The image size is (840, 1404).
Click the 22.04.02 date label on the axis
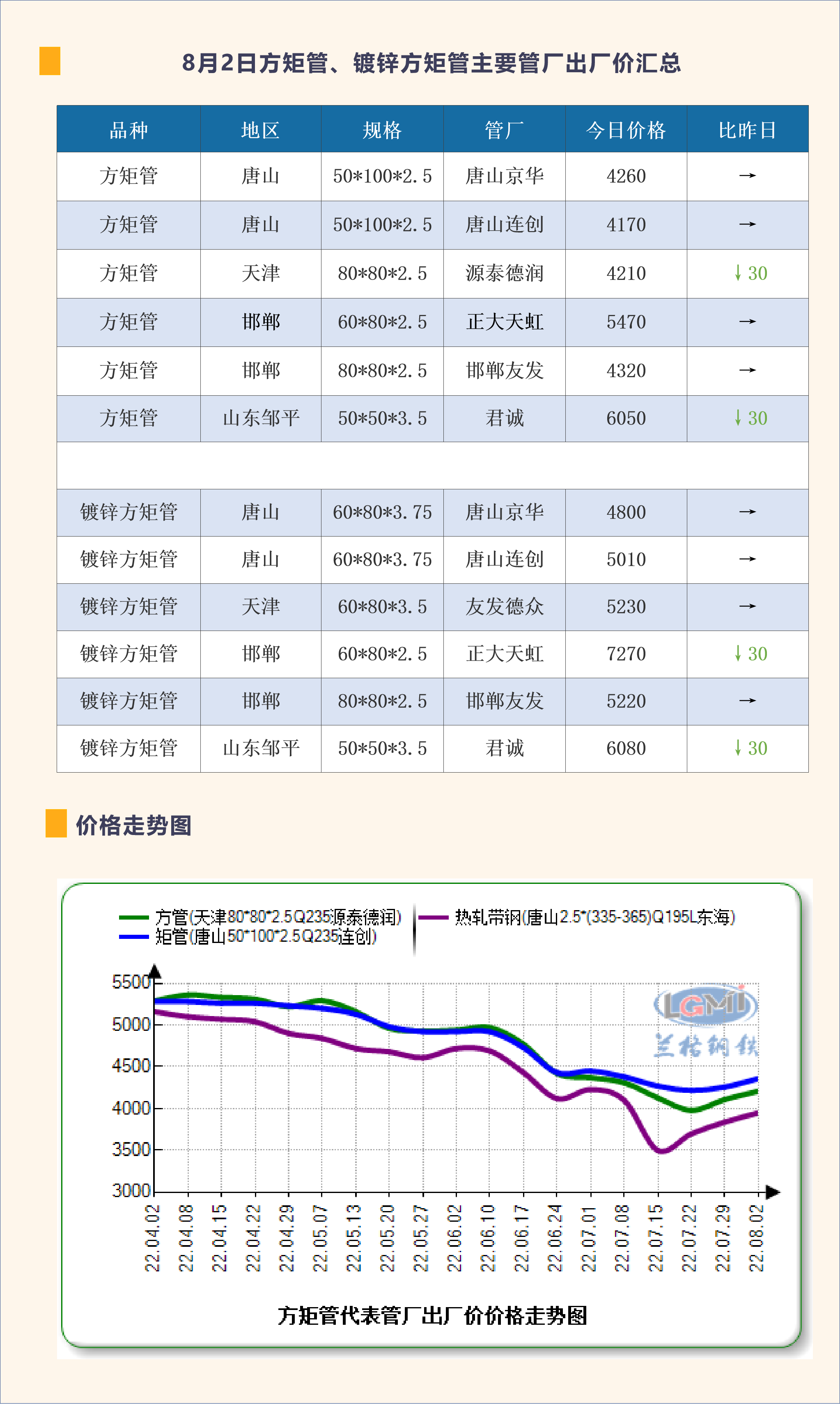tap(153, 1238)
